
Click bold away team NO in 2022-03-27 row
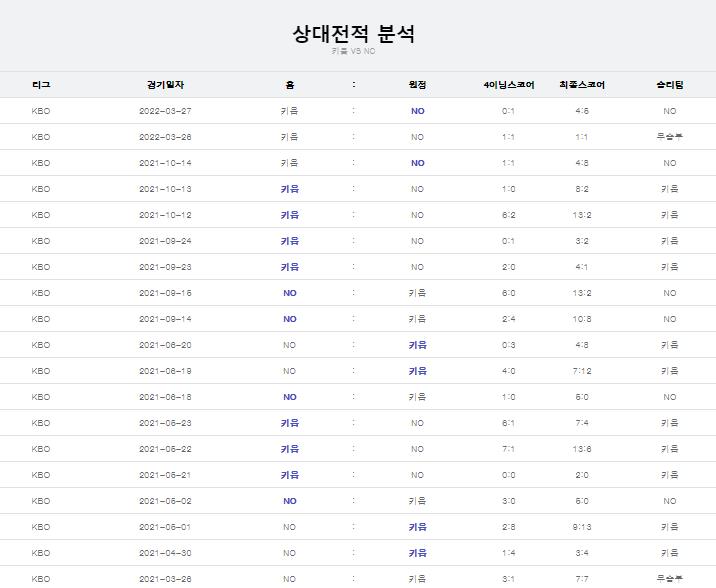[417, 111]
